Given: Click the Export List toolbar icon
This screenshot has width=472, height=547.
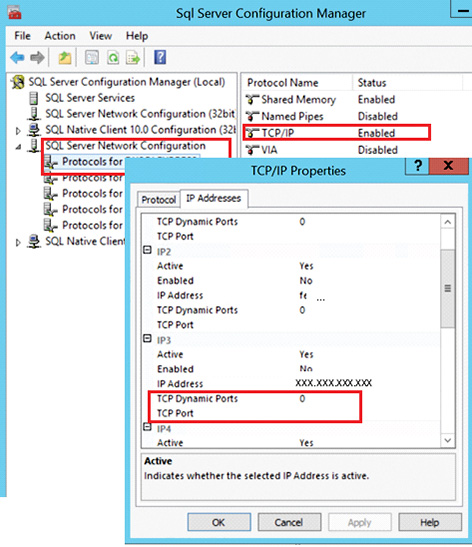Looking at the screenshot, I should pyautogui.click(x=133, y=58).
